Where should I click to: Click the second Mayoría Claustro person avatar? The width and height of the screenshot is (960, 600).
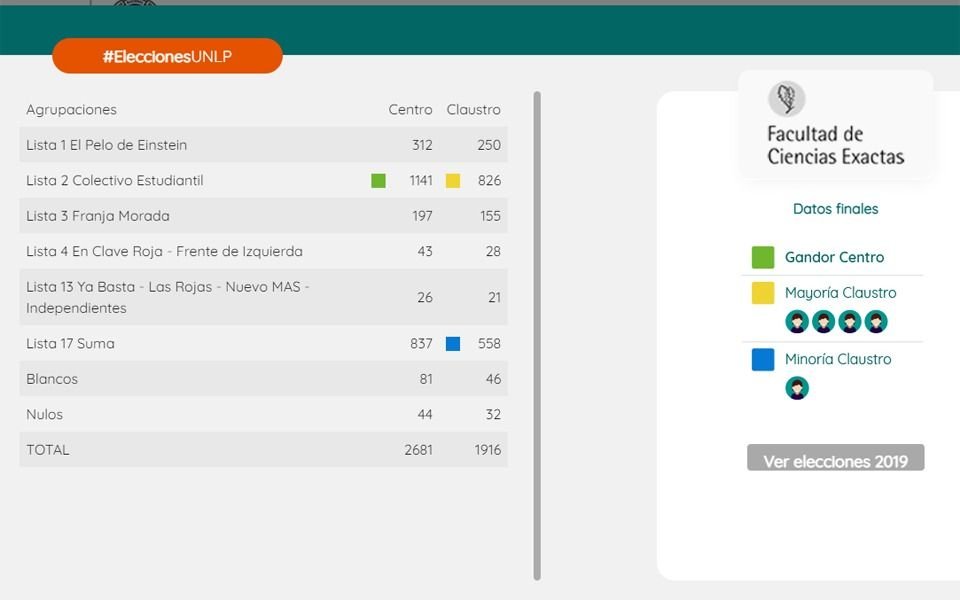click(823, 321)
